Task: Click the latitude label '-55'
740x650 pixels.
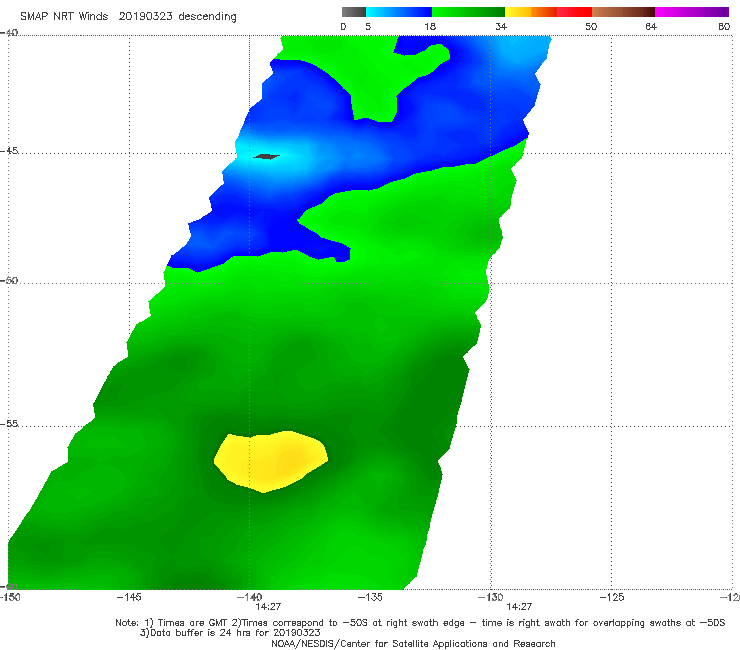Action: pos(9,423)
